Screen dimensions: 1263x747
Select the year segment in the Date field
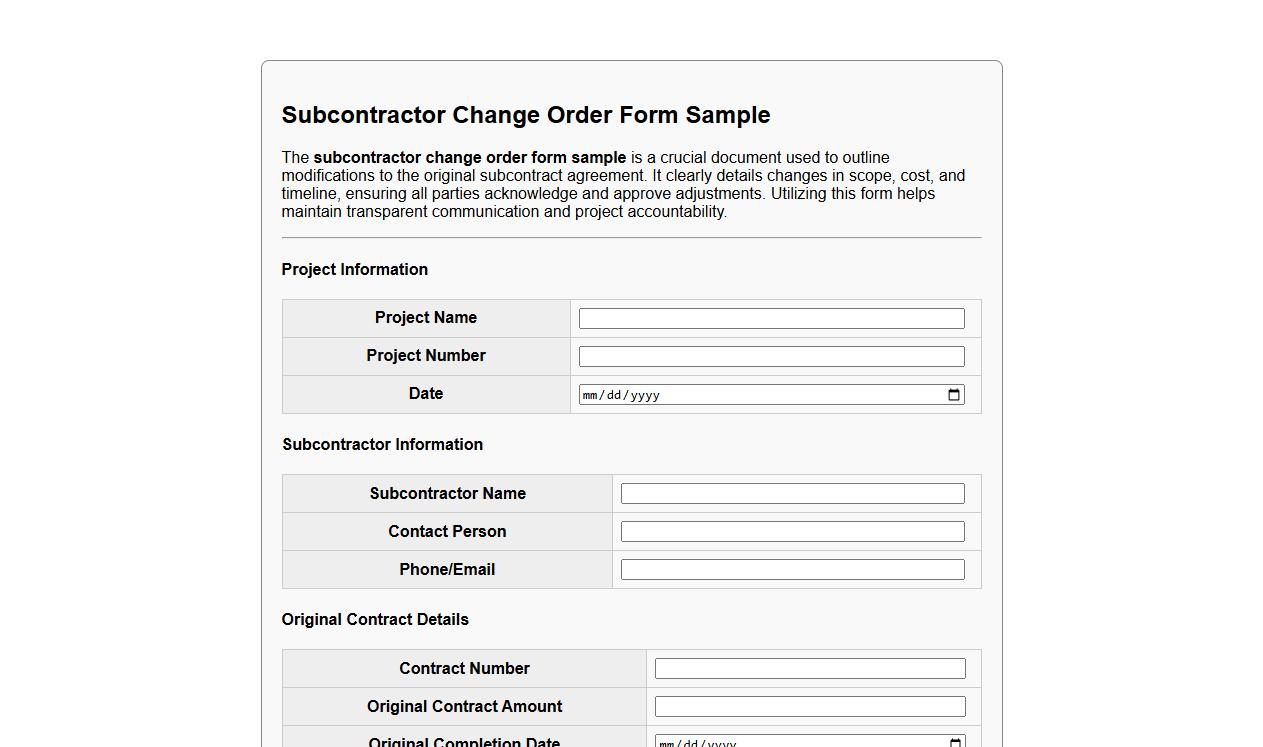(x=643, y=394)
